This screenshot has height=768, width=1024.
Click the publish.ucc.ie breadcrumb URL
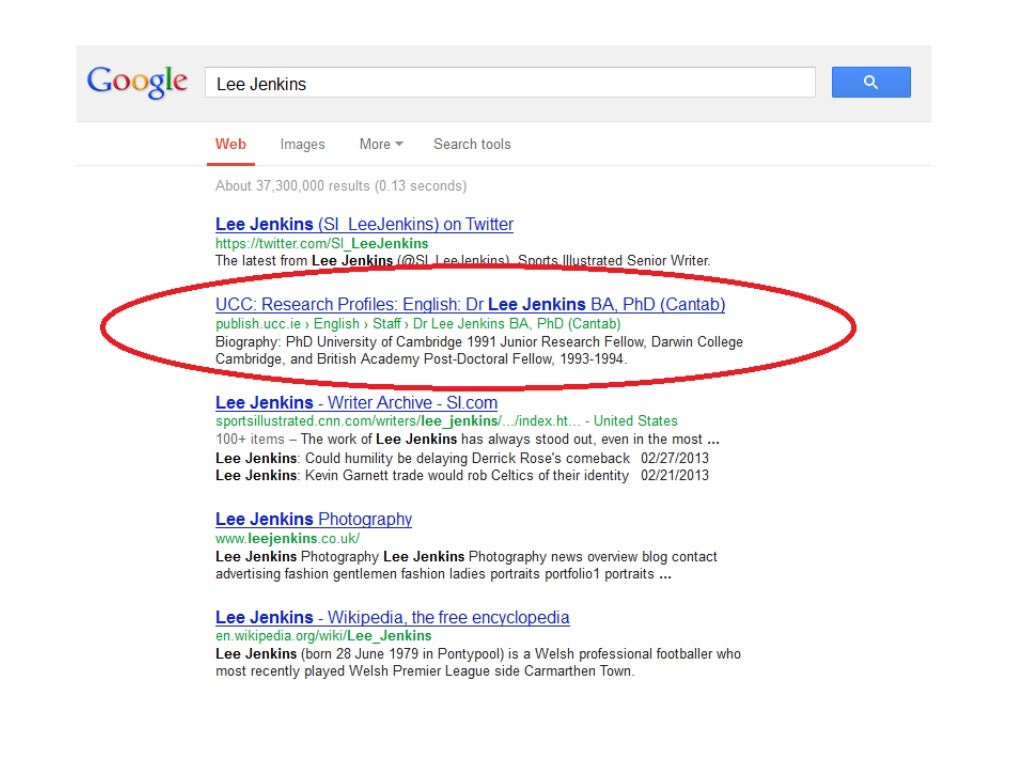point(418,324)
